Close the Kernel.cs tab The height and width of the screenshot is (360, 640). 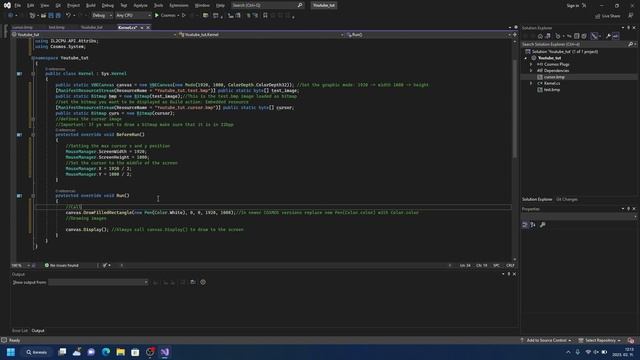148,27
